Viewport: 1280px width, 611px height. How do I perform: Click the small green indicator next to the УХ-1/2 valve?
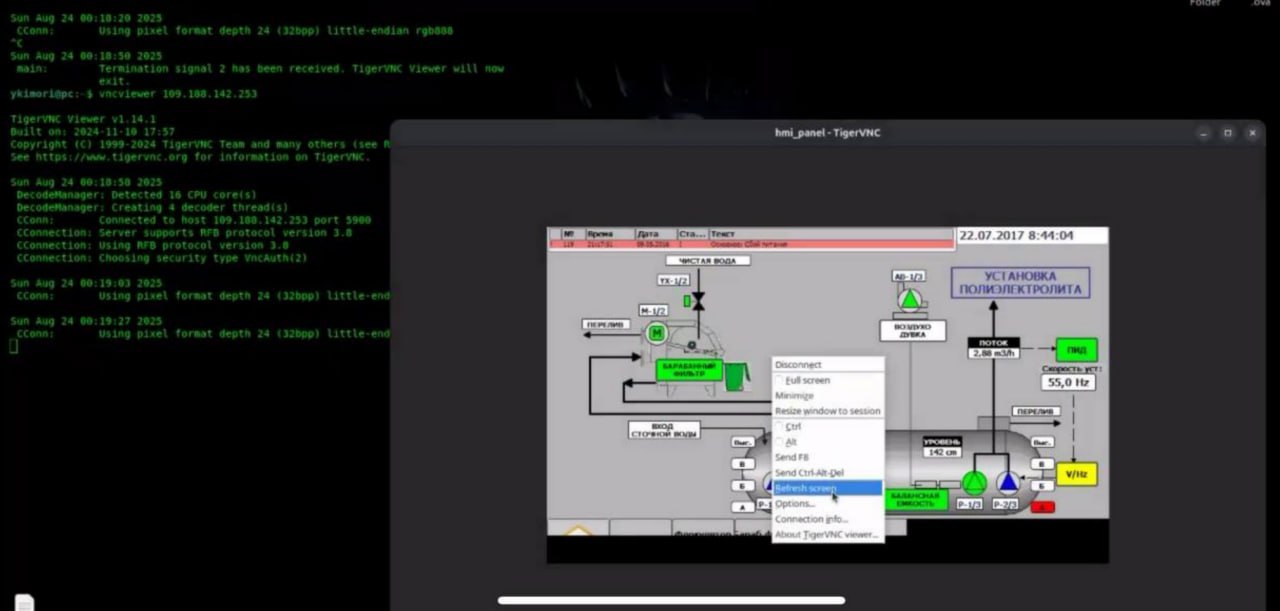pos(687,300)
